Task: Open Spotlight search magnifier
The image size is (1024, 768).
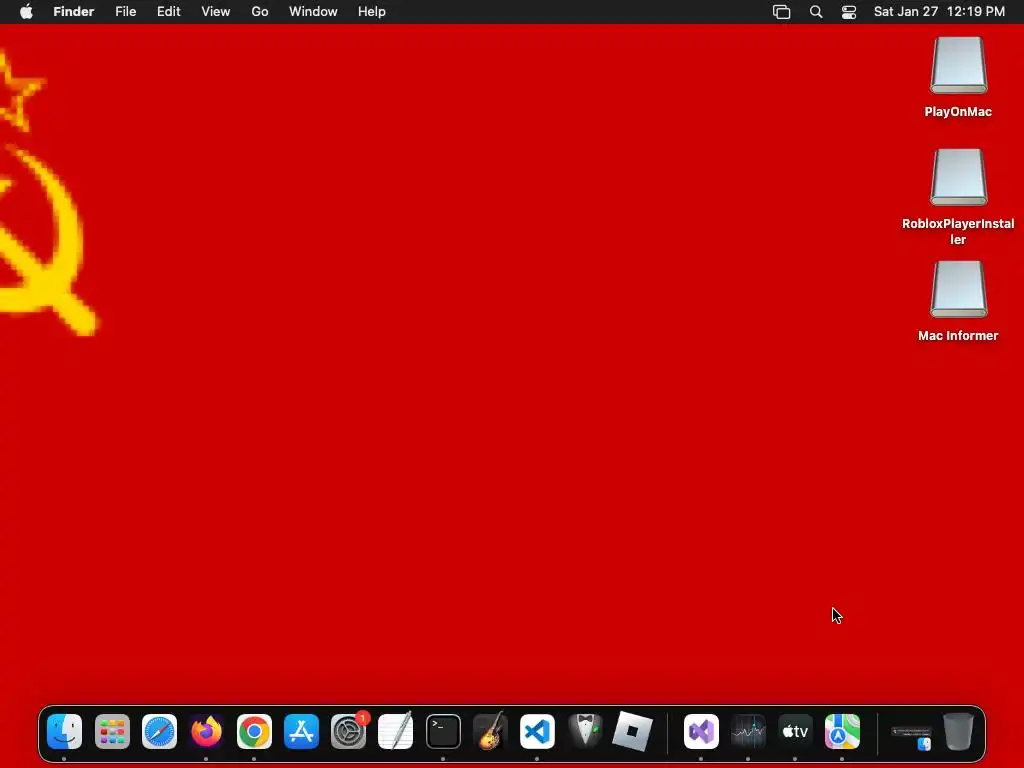Action: pos(816,12)
